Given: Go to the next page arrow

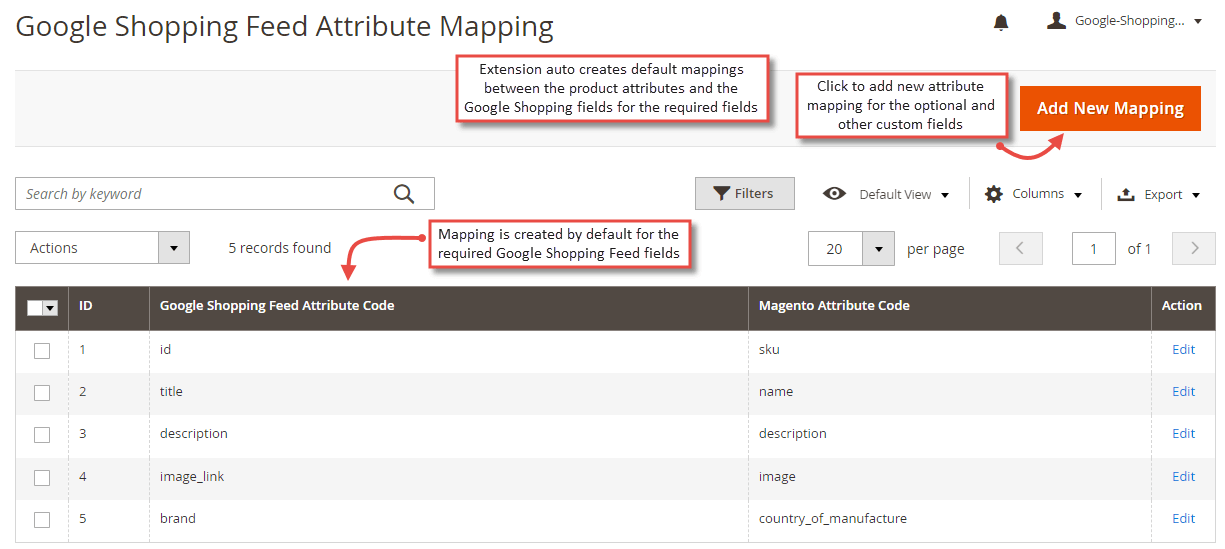Looking at the screenshot, I should point(1193,249).
